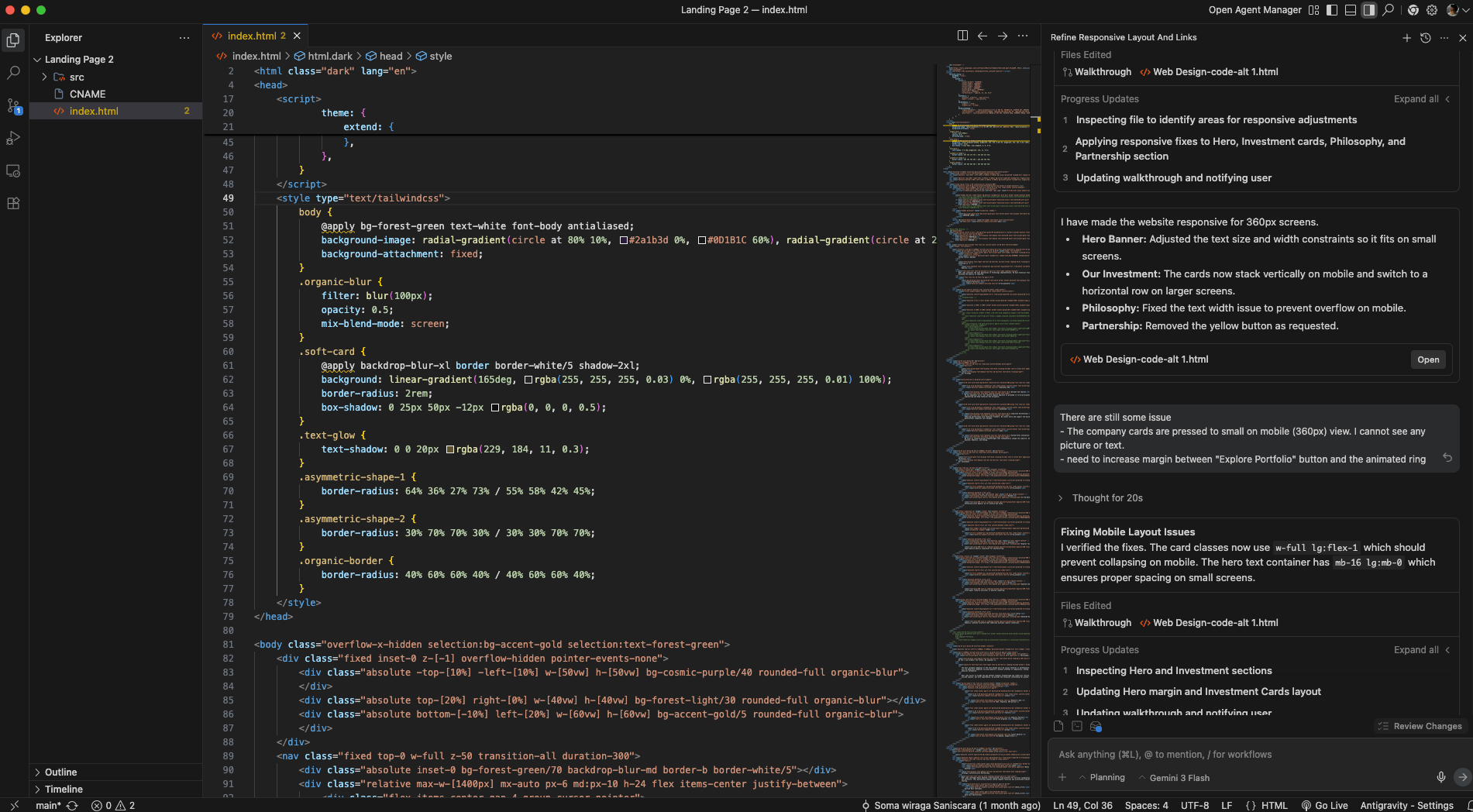The width and height of the screenshot is (1473, 812).
Task: Toggle the primary side bar layout button
Action: 1332,10
